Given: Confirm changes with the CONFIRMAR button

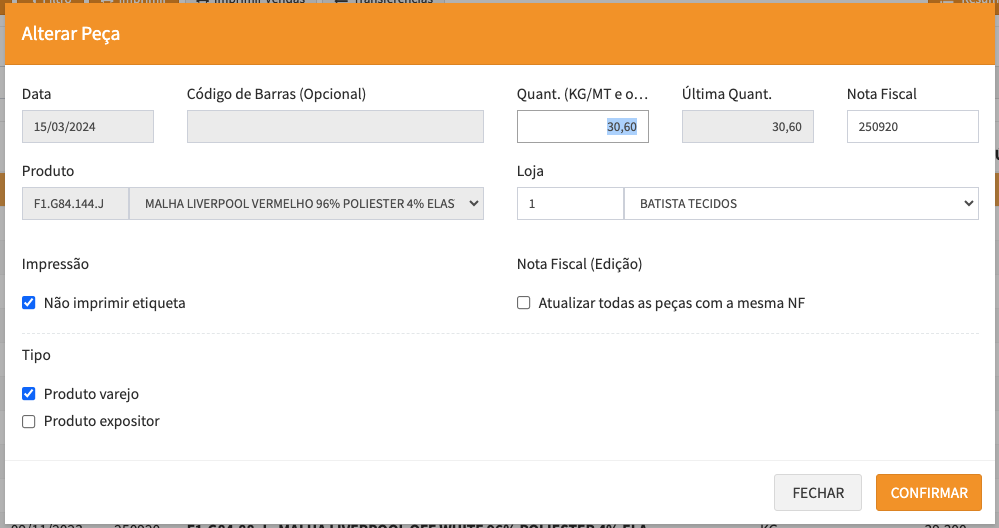Looking at the screenshot, I should (x=929, y=493).
